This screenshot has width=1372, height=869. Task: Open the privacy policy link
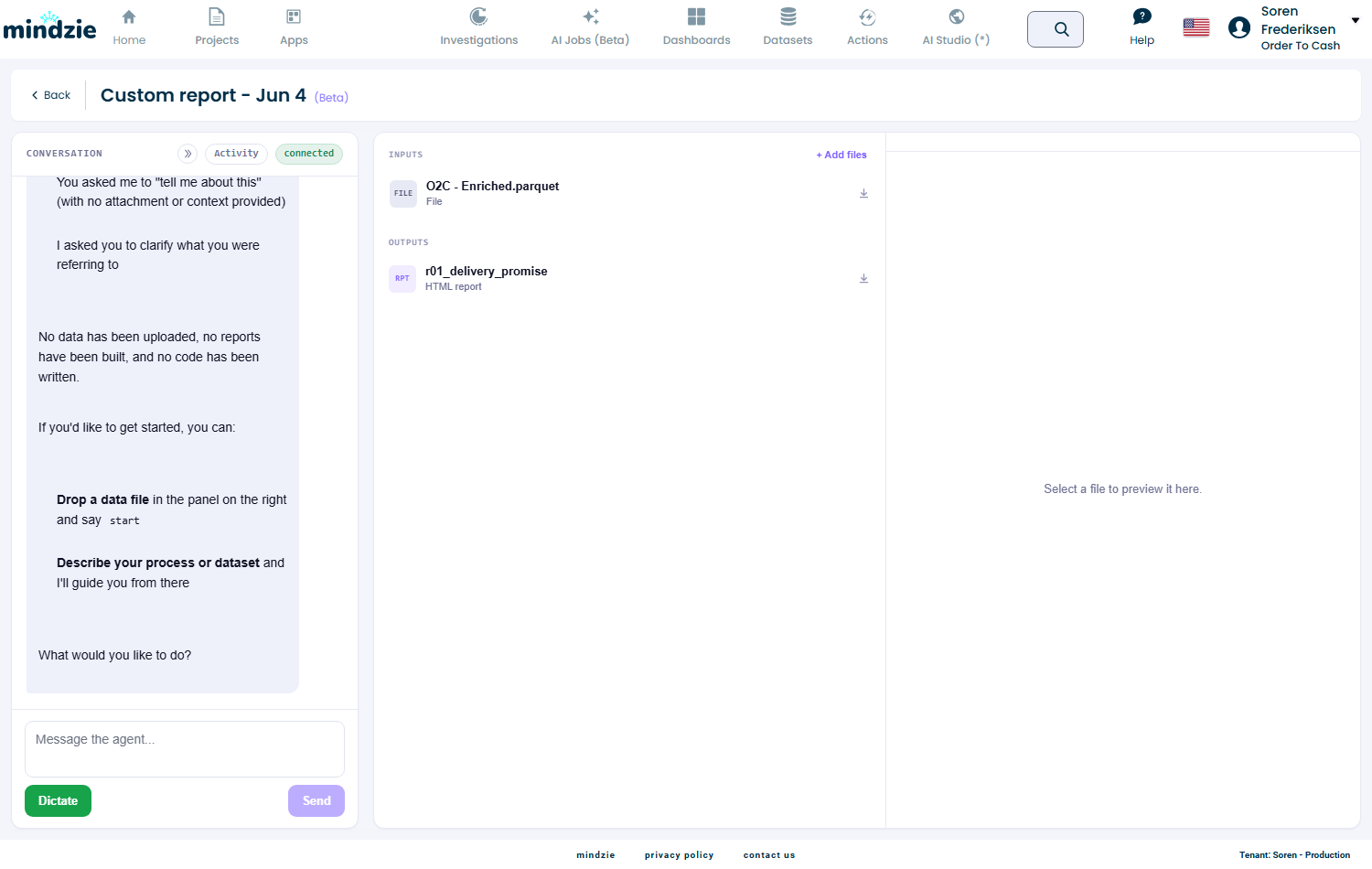(679, 855)
